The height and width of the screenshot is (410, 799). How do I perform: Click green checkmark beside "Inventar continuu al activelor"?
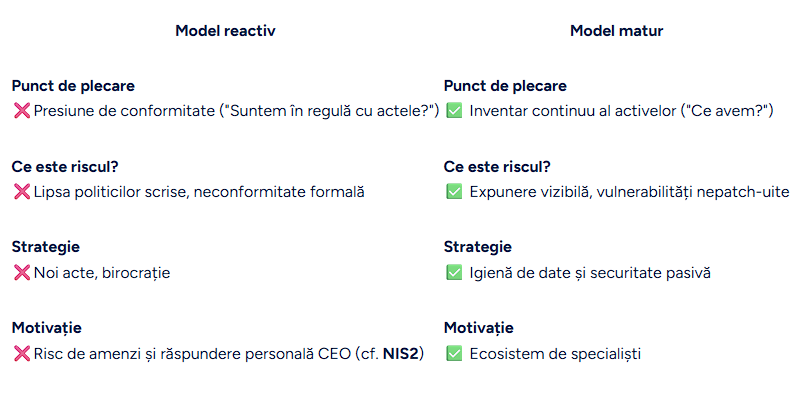tap(454, 112)
